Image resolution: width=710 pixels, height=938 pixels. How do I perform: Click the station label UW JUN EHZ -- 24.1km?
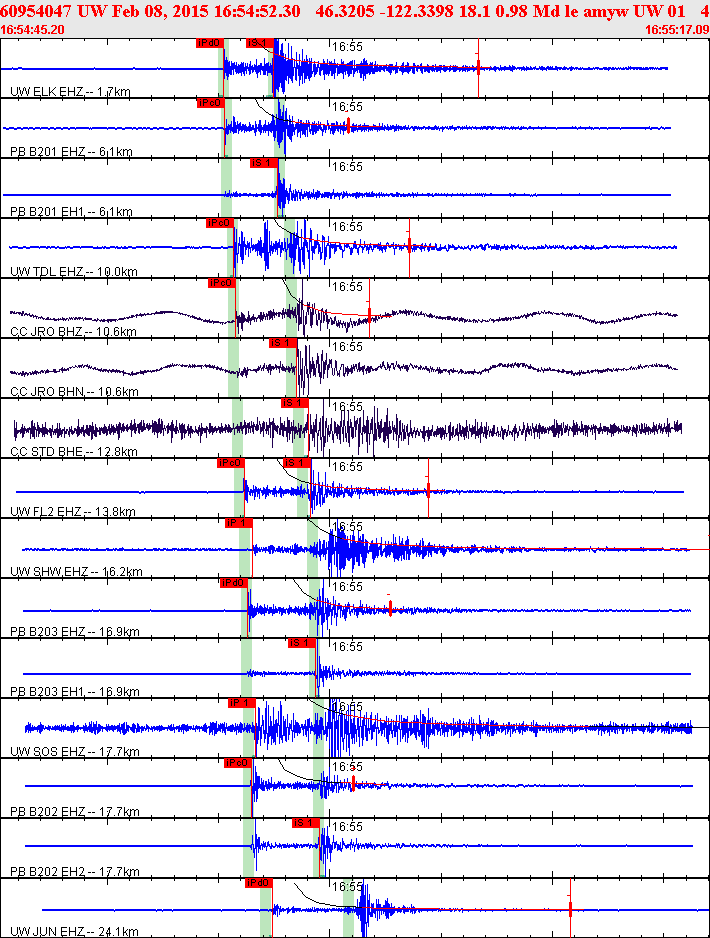coord(75,931)
